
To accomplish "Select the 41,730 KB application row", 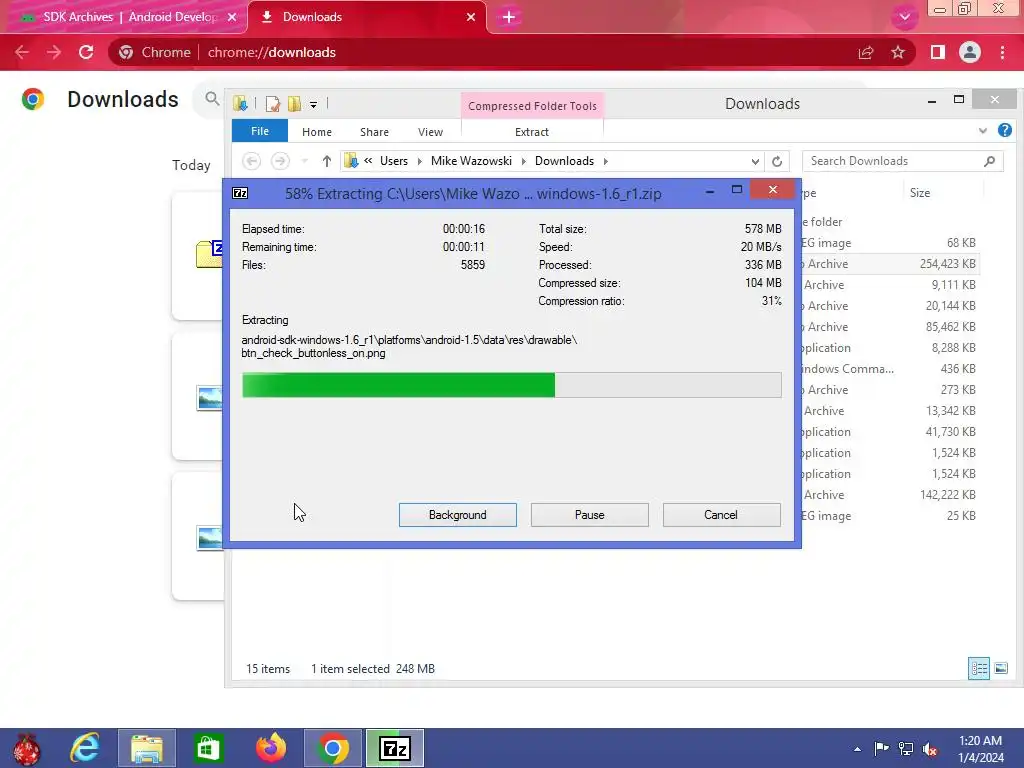I will 889,432.
